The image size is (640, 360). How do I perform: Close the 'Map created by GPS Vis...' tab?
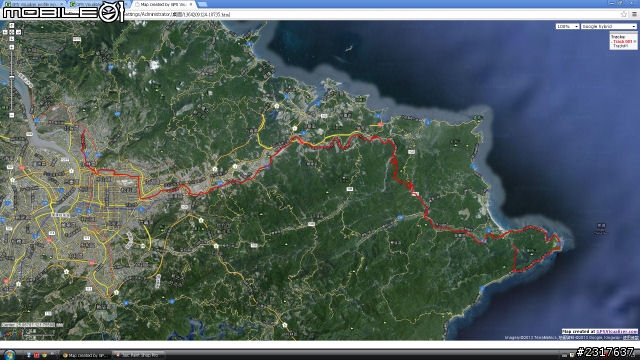(191, 4)
